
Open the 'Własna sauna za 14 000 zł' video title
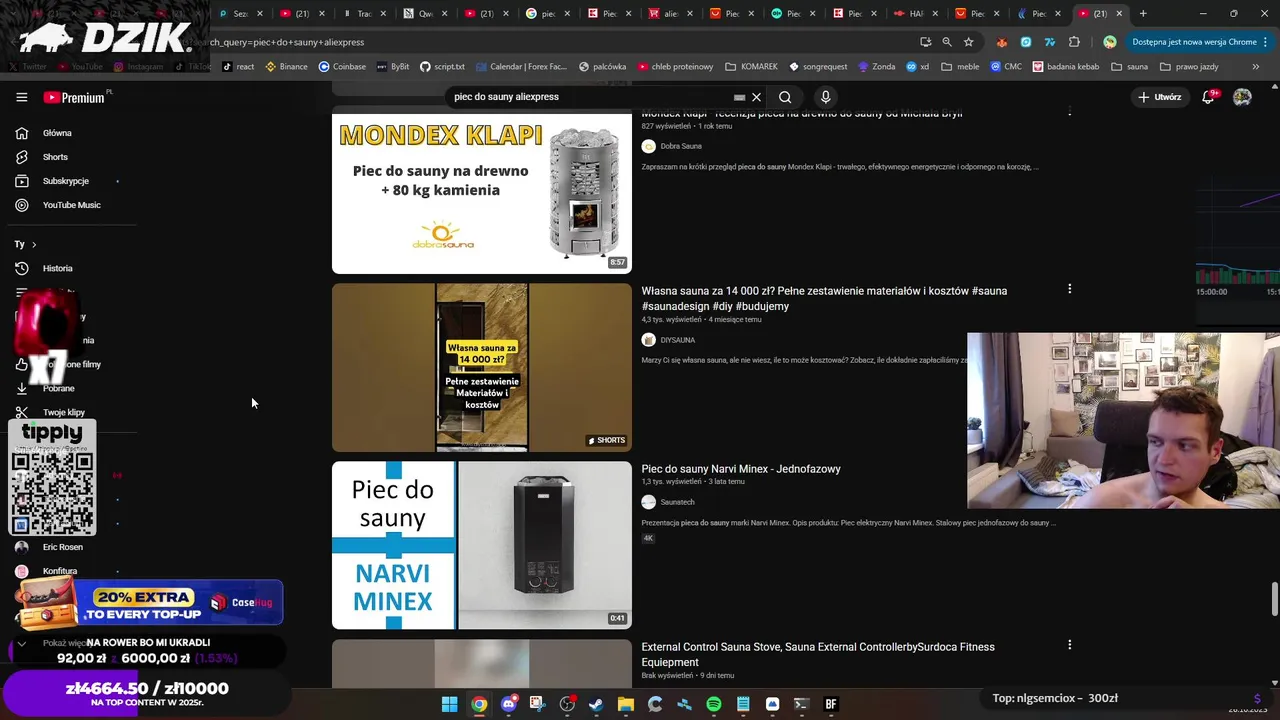(x=824, y=298)
